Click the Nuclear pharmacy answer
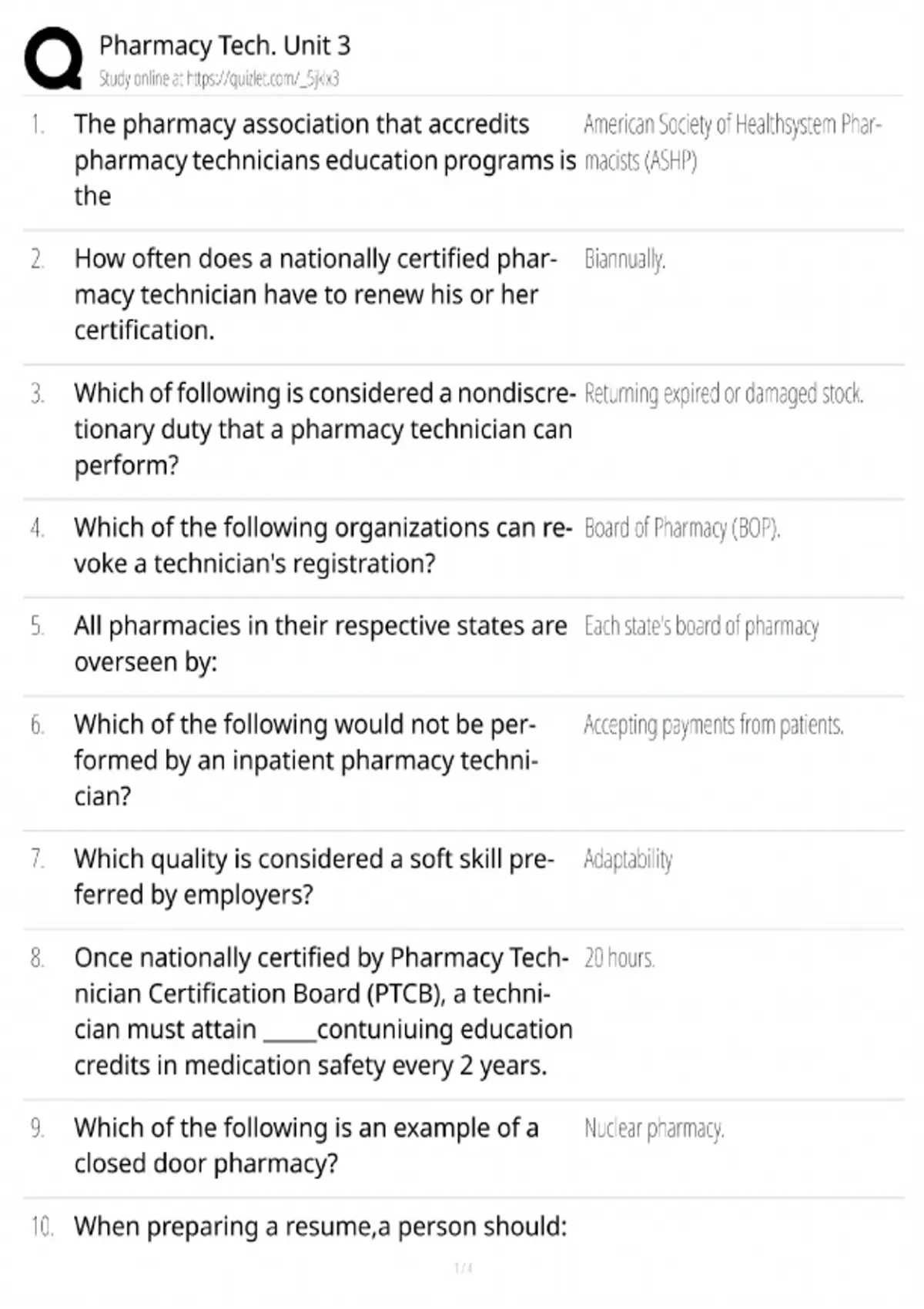924x1309 pixels. [x=654, y=1129]
